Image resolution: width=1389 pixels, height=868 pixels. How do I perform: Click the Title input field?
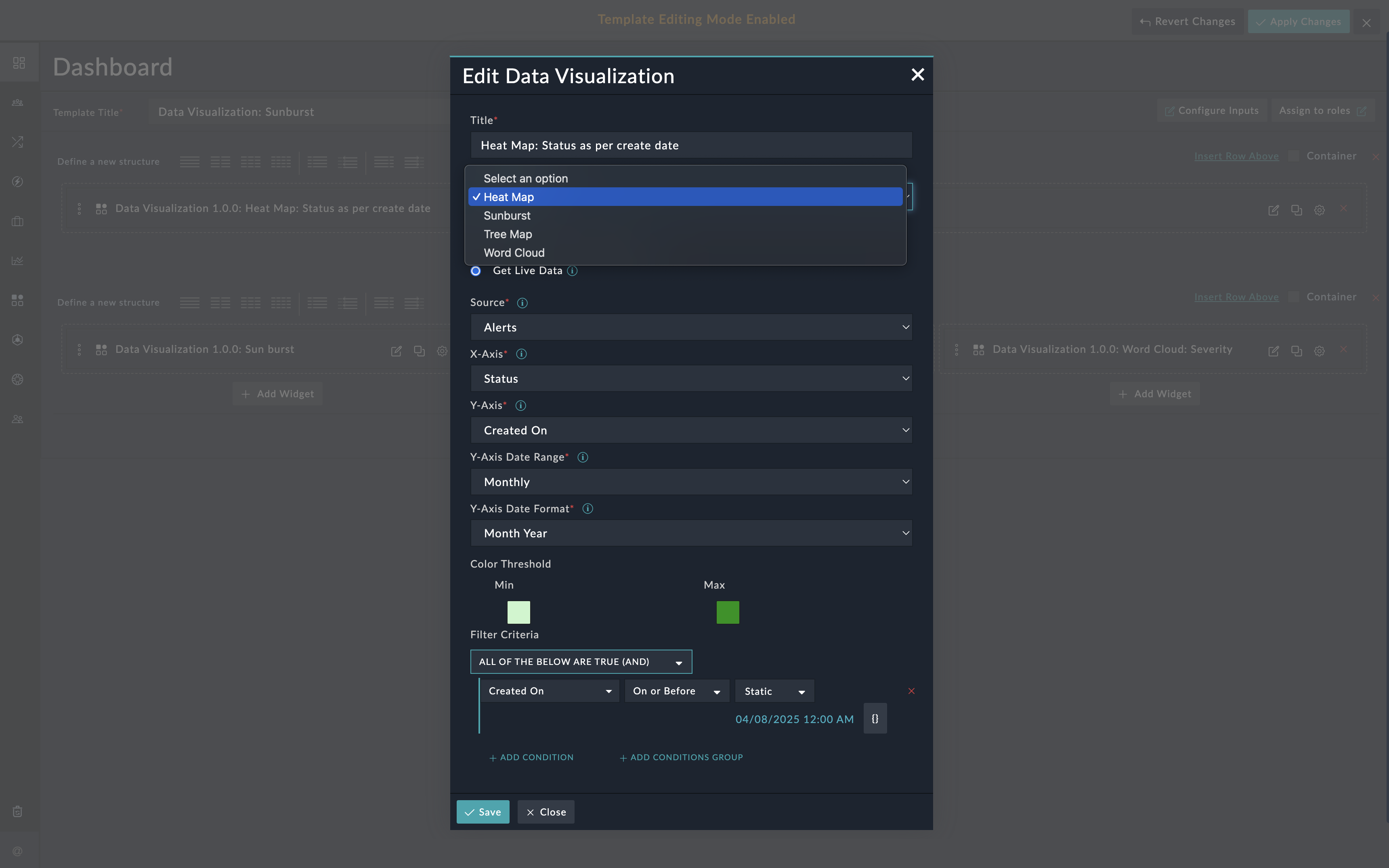[x=690, y=145]
